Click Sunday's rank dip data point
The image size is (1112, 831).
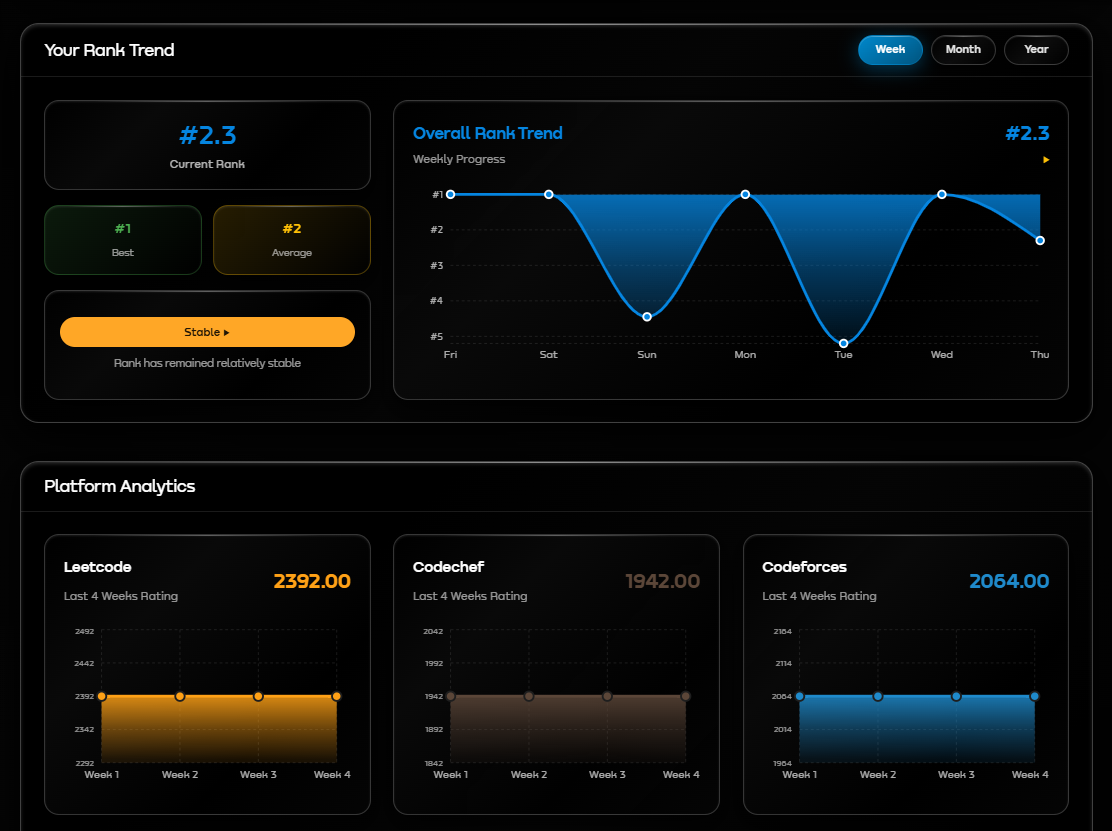[647, 316]
